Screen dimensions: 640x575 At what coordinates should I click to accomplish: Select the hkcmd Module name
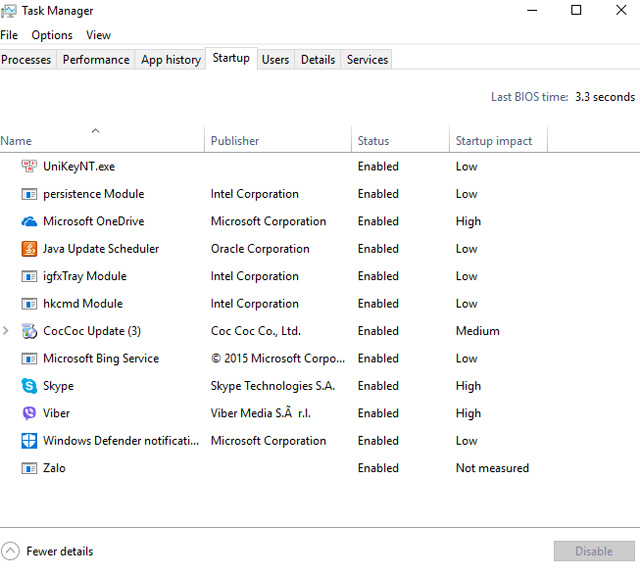82,304
